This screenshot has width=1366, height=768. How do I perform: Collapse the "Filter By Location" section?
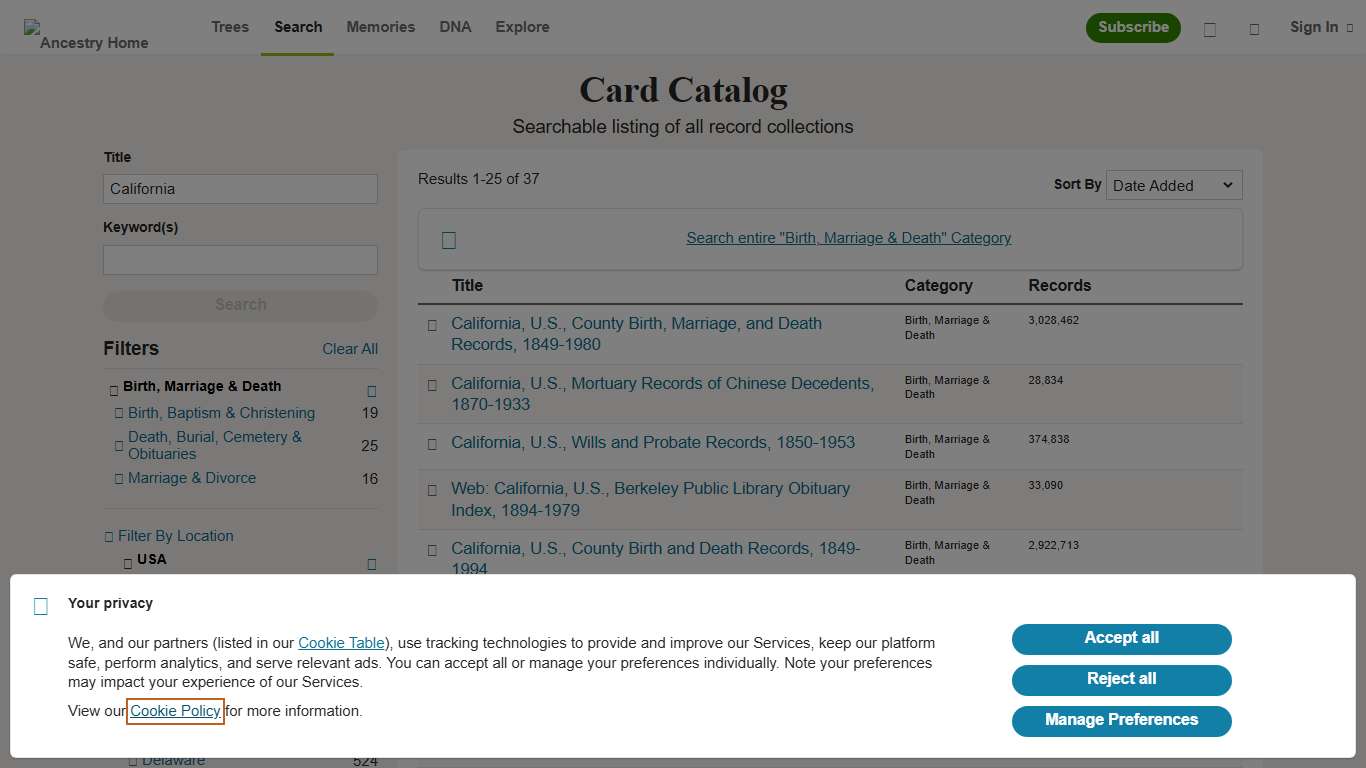[108, 536]
